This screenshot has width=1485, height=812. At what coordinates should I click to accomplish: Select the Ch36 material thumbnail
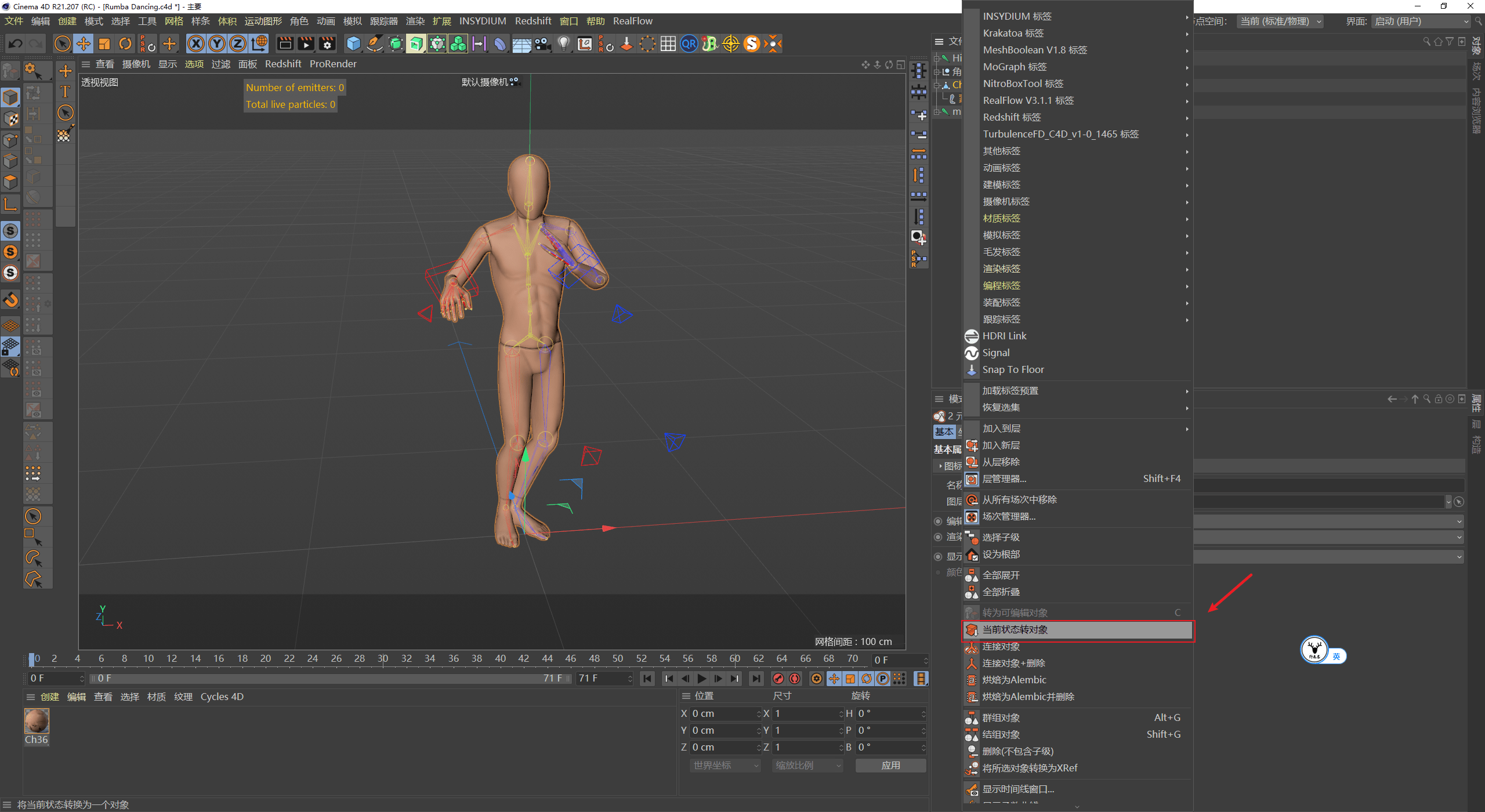tap(37, 722)
